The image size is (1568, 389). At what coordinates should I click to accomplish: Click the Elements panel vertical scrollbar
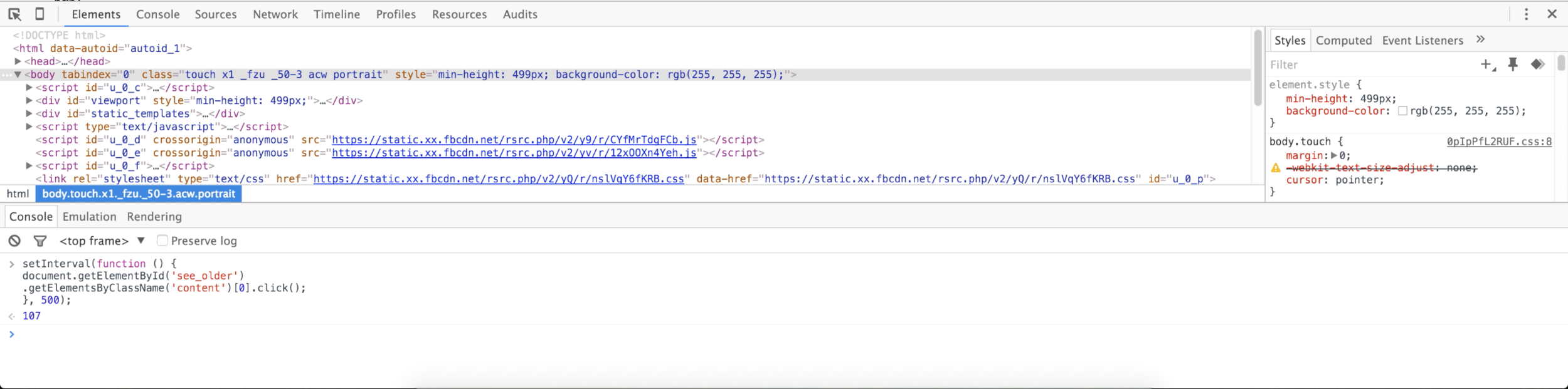click(x=1258, y=68)
